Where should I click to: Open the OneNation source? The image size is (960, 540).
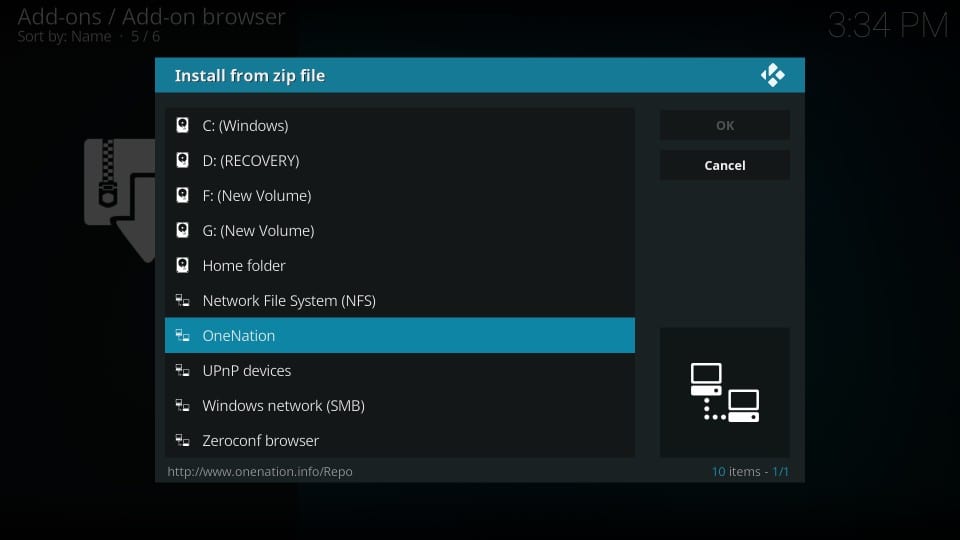click(400, 336)
